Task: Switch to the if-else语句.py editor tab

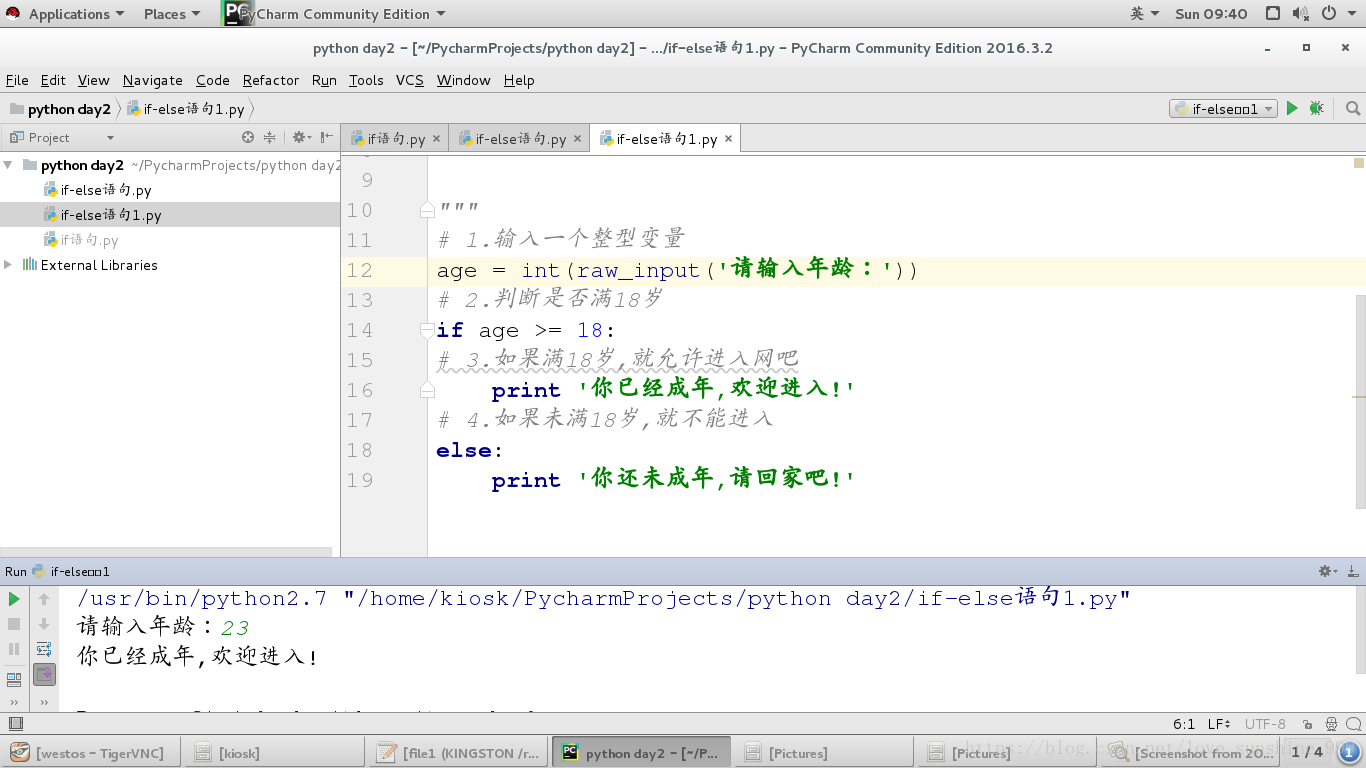Action: point(520,139)
